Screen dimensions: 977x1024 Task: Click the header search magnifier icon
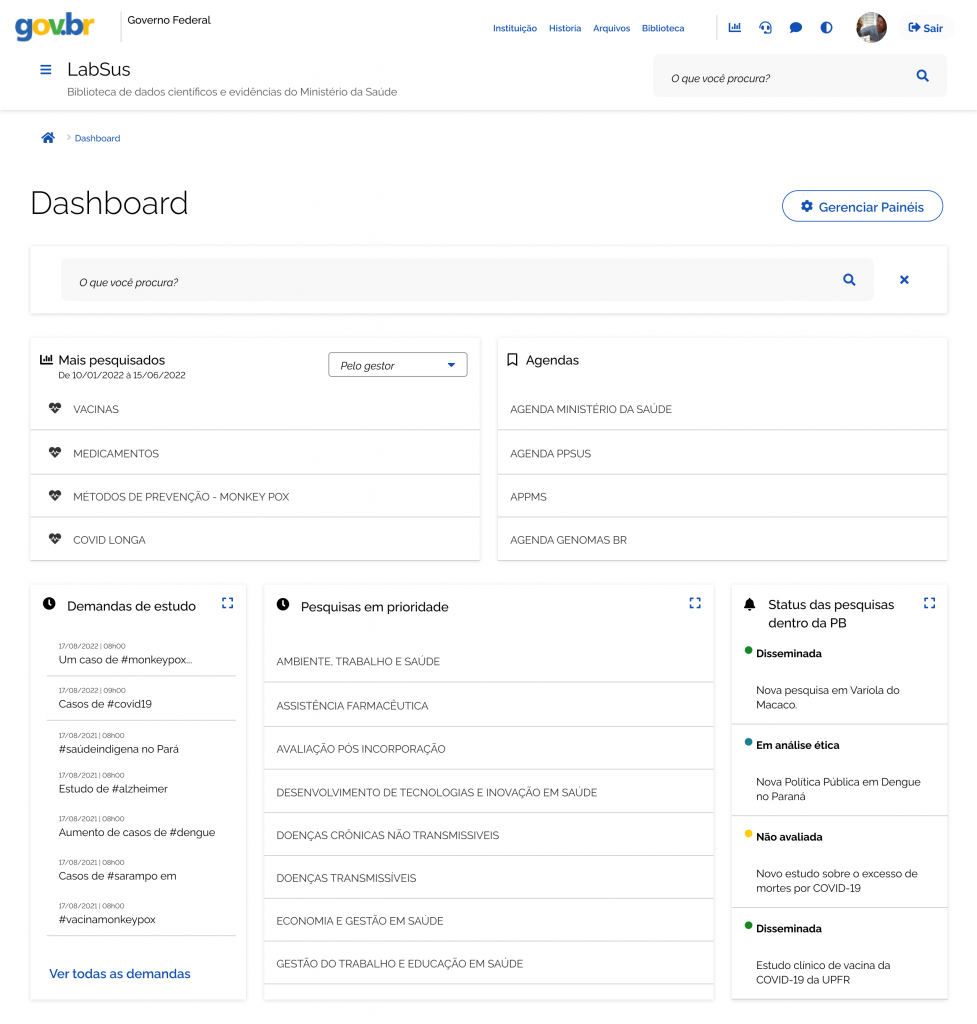point(922,76)
